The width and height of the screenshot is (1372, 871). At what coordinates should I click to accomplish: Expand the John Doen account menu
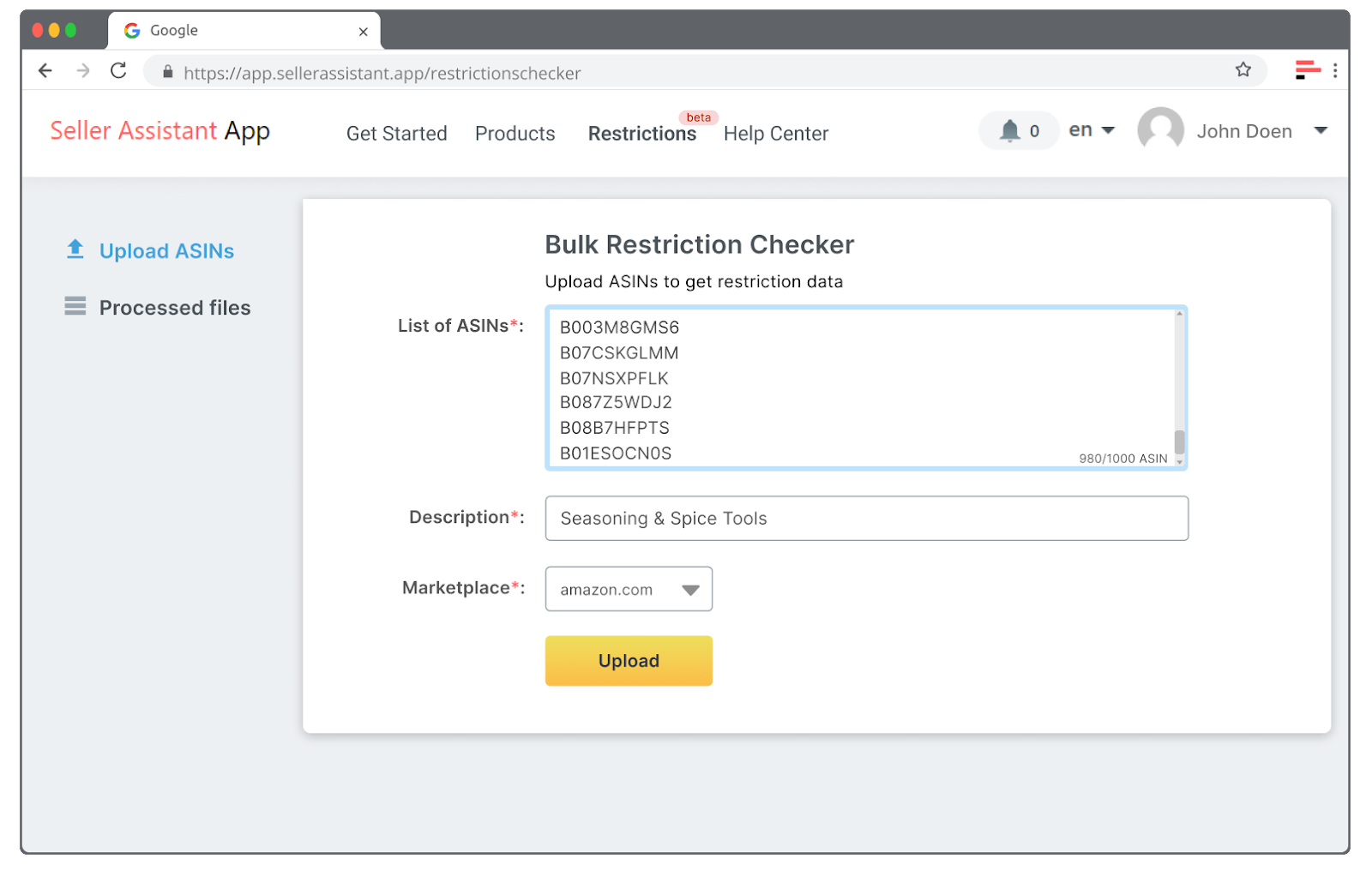tap(1319, 130)
